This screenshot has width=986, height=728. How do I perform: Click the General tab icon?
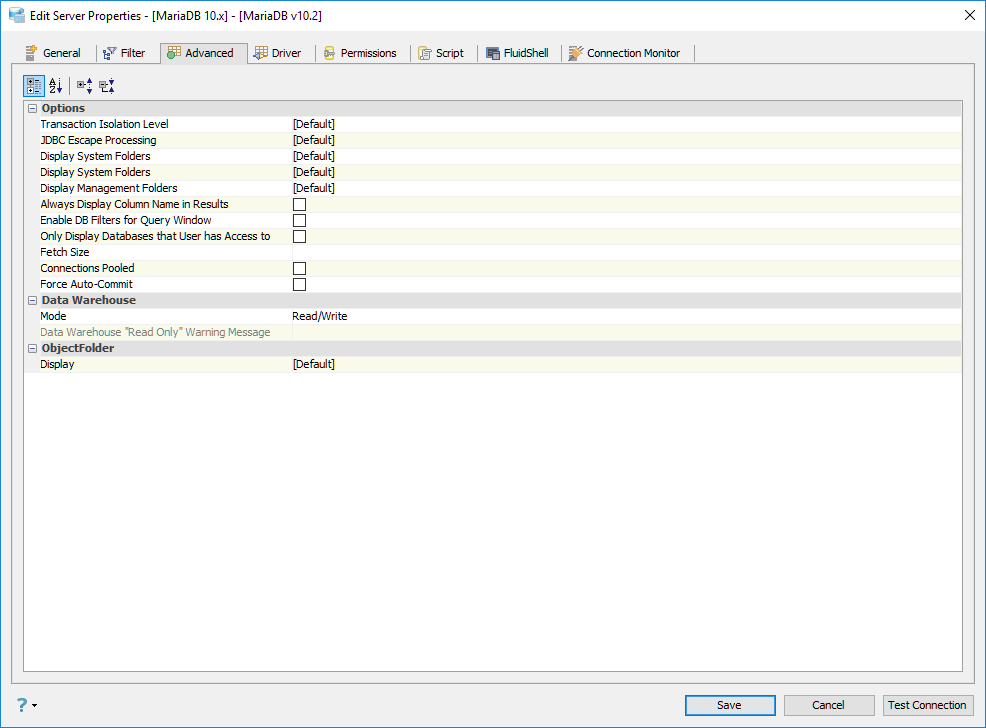[31, 53]
